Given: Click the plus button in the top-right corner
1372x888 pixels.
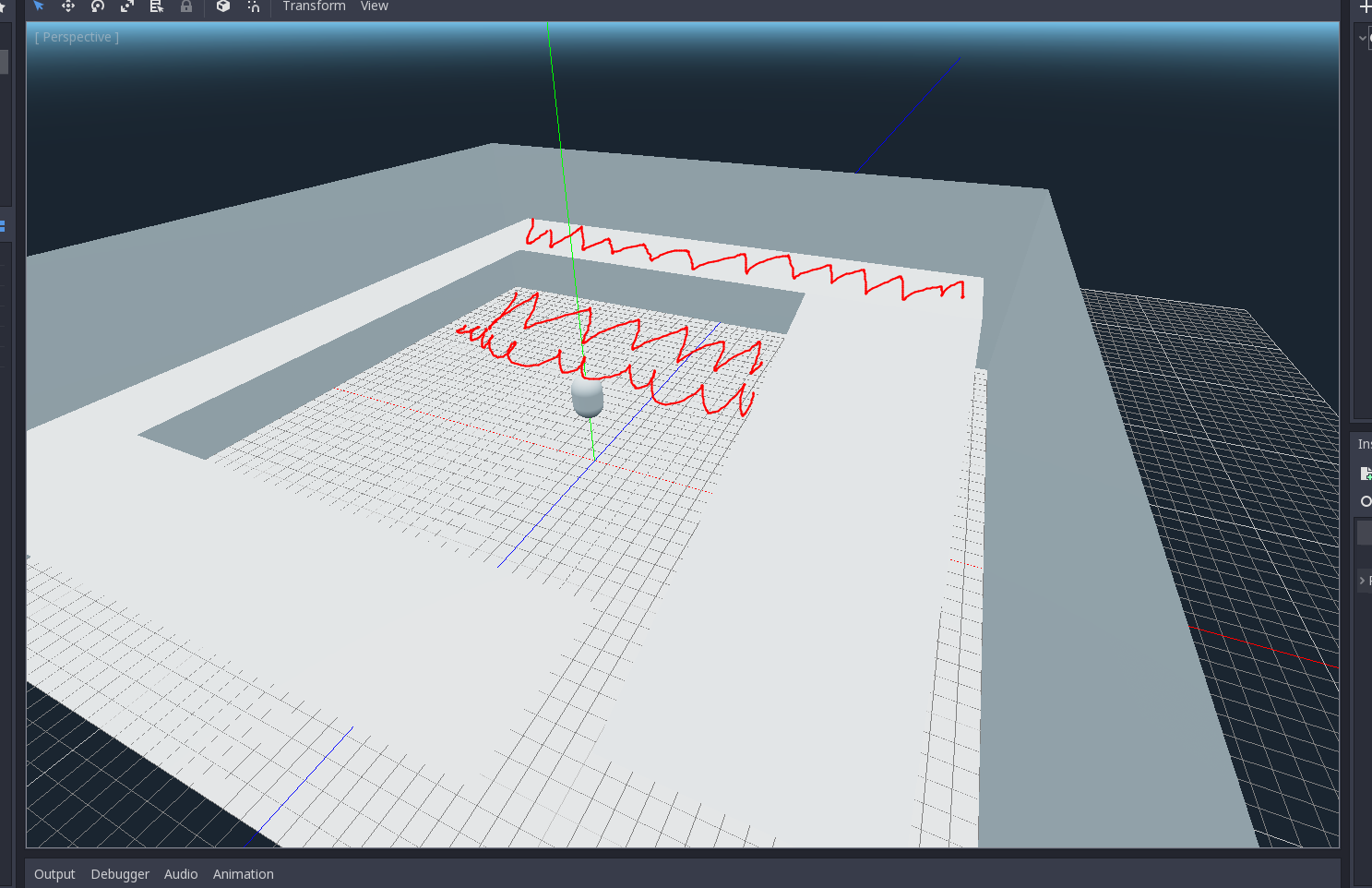Looking at the screenshot, I should pyautogui.click(x=1365, y=8).
